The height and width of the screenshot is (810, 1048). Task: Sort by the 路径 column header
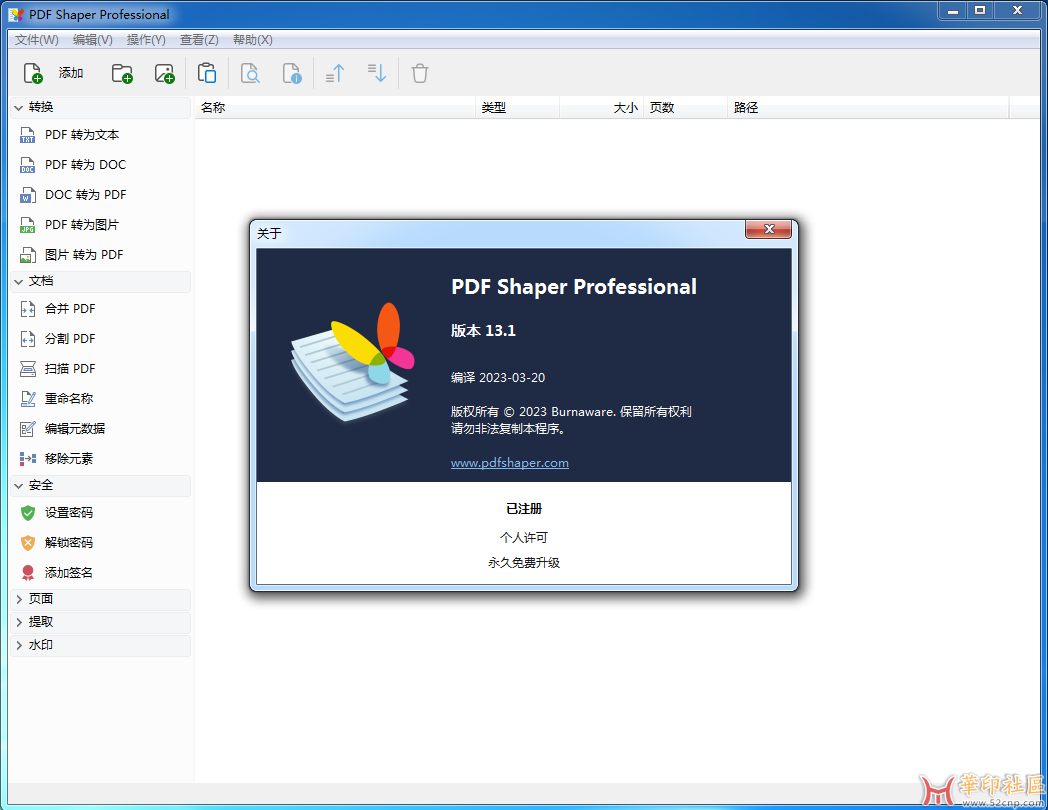868,108
